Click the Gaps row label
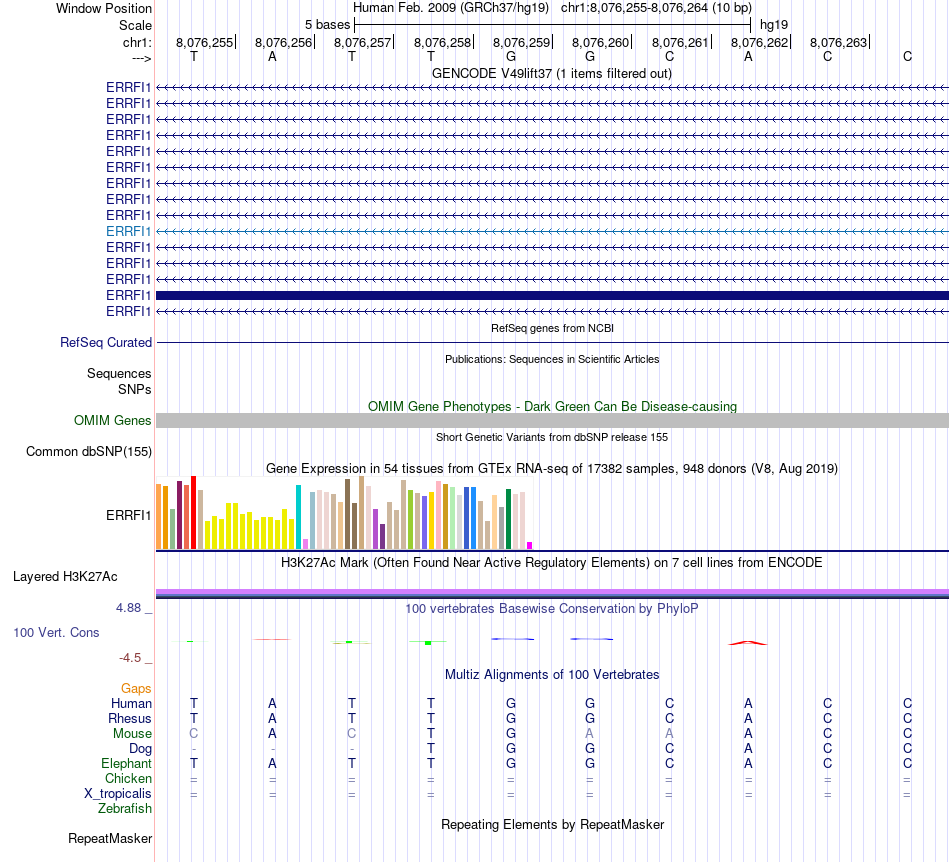 pyautogui.click(x=136, y=689)
